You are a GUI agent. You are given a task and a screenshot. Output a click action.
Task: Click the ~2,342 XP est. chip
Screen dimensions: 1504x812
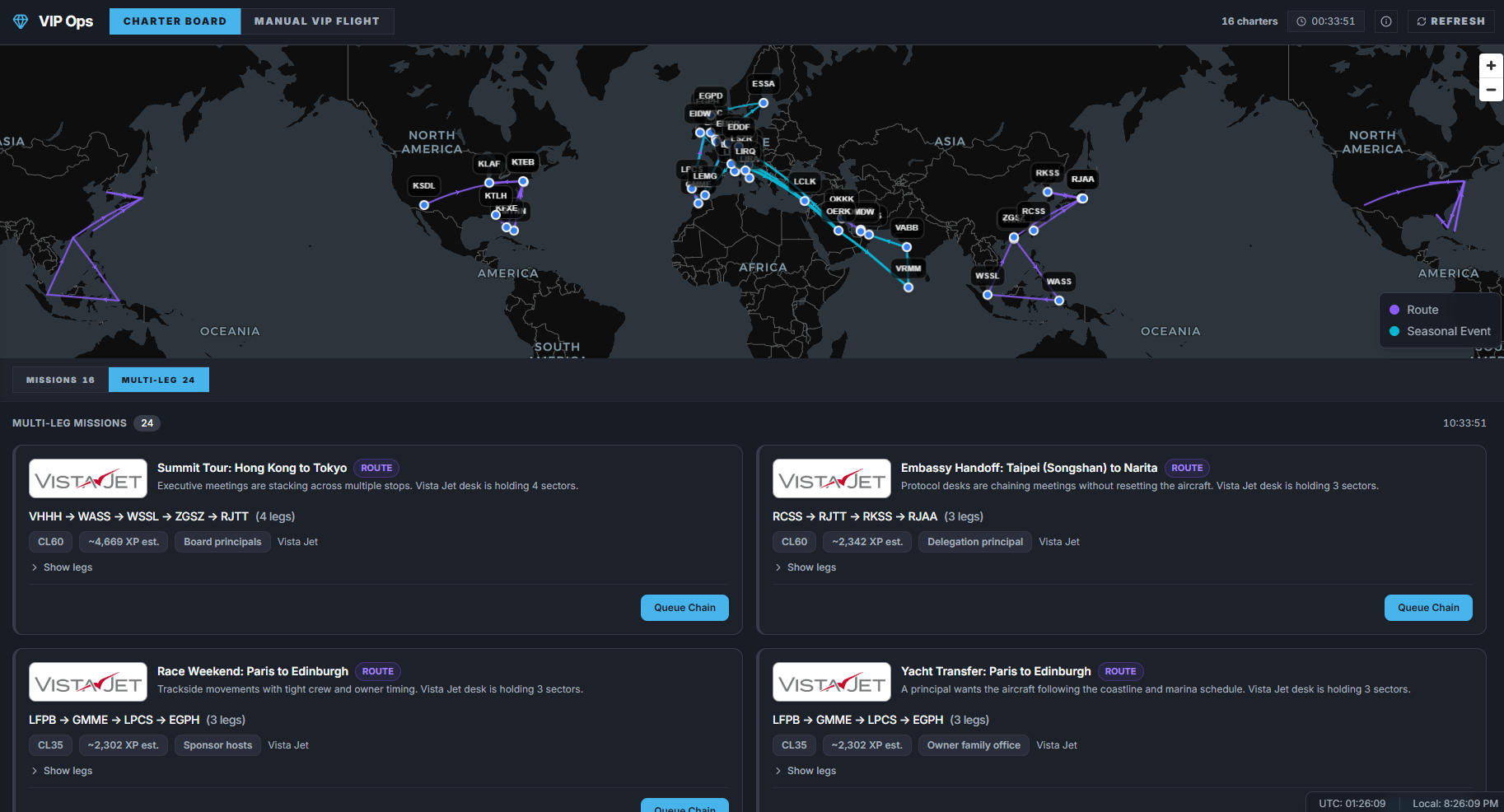click(867, 542)
